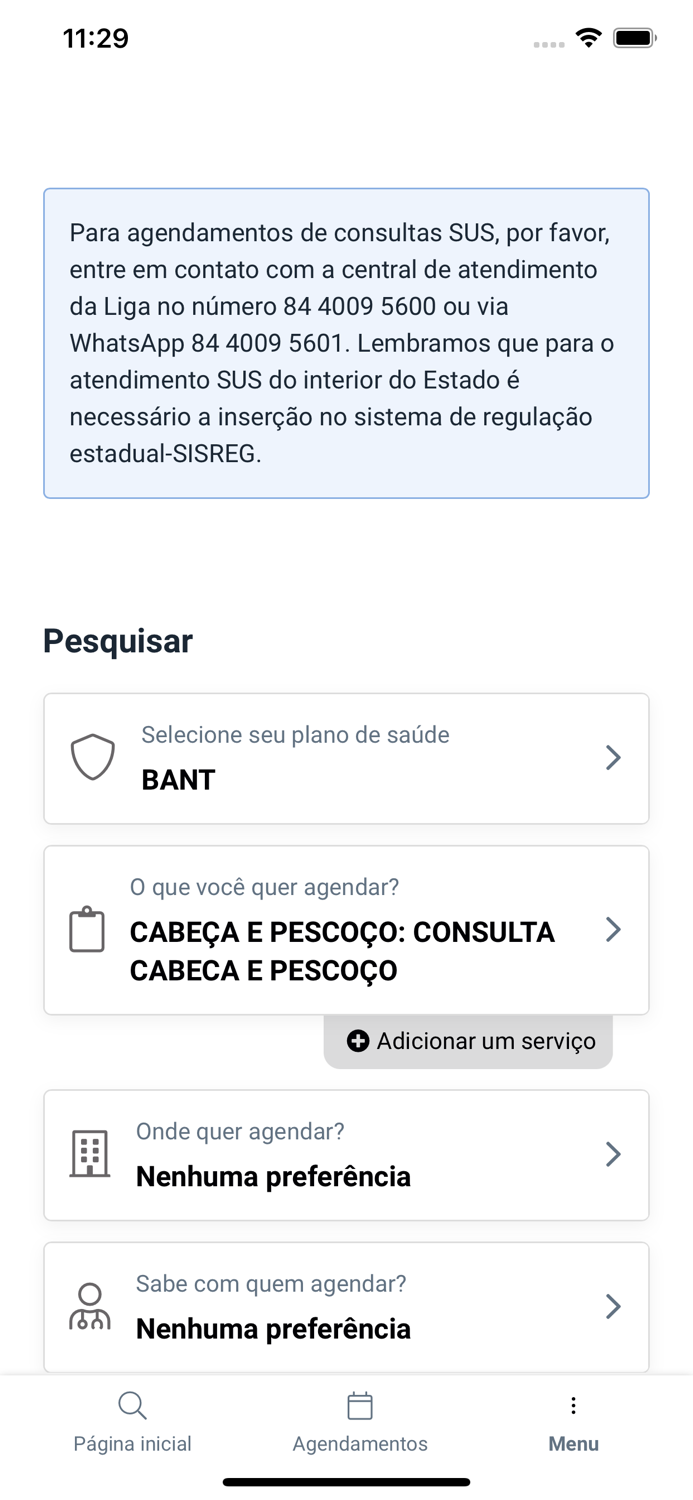Open Agendamentos via the calendar icon
The width and height of the screenshot is (693, 1500).
click(360, 1405)
